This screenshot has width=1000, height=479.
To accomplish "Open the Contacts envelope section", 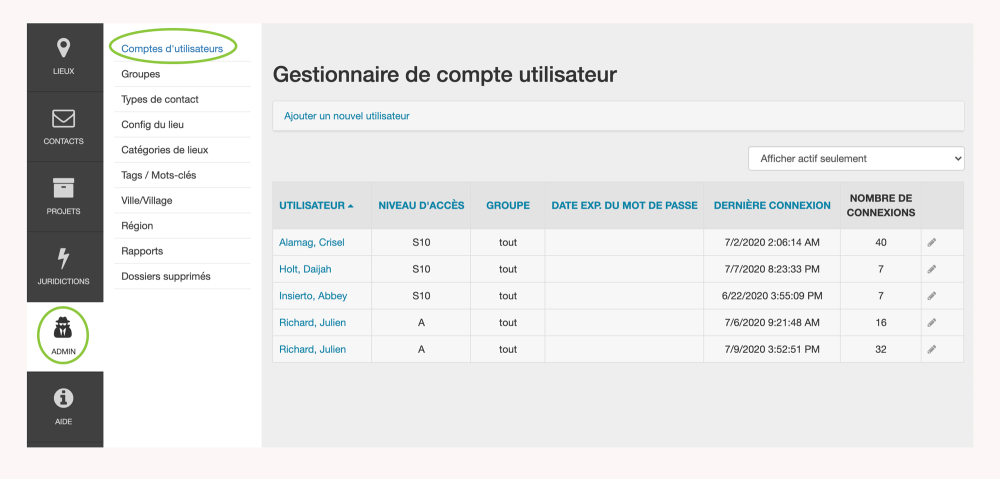I will [64, 126].
